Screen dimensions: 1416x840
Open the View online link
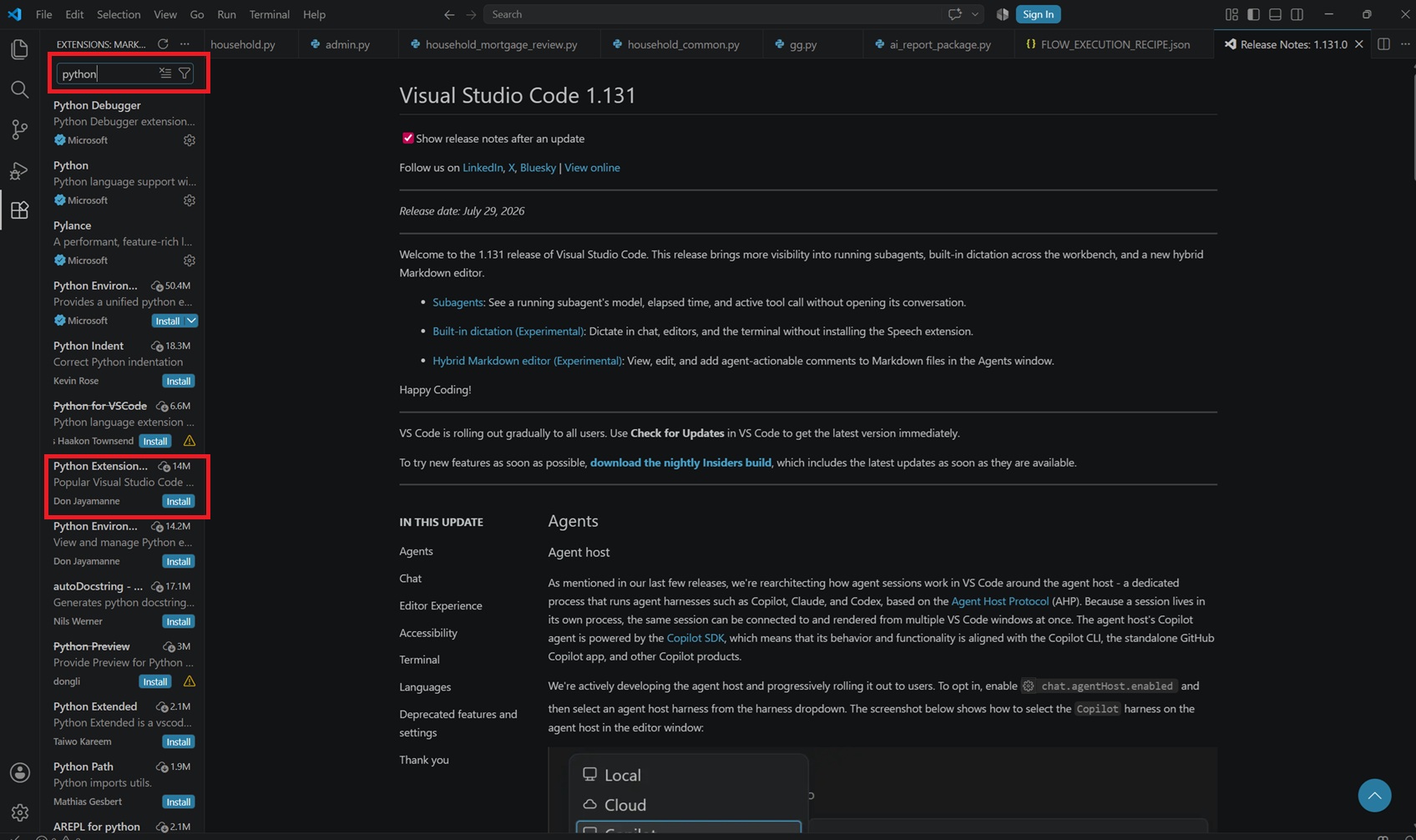click(592, 168)
